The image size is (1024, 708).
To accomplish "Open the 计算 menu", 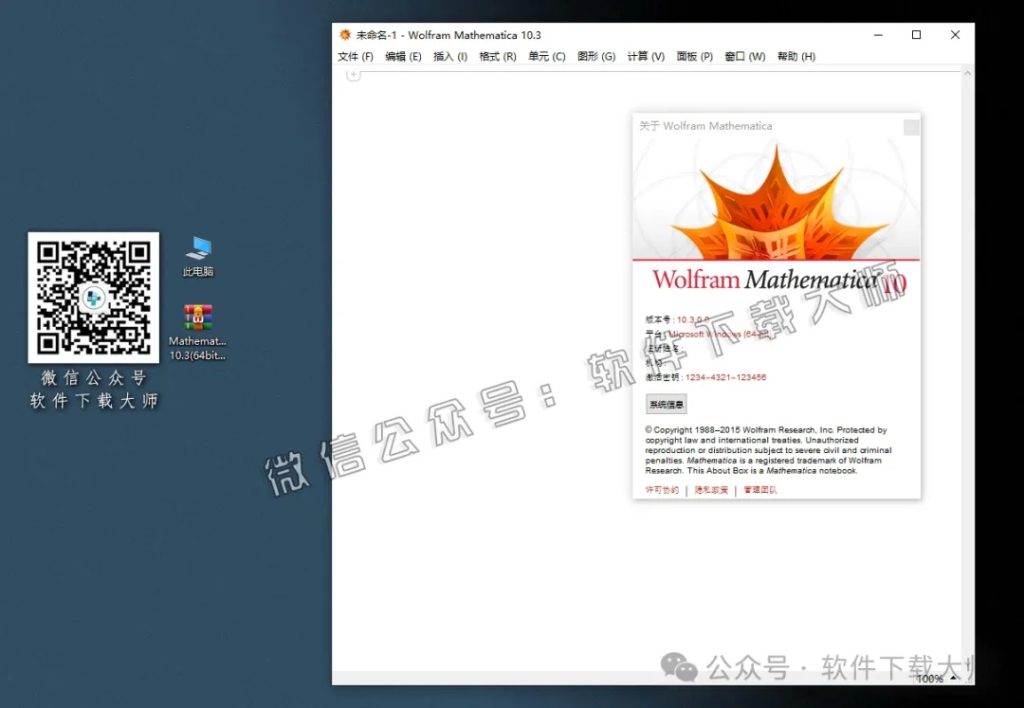I will coord(646,56).
